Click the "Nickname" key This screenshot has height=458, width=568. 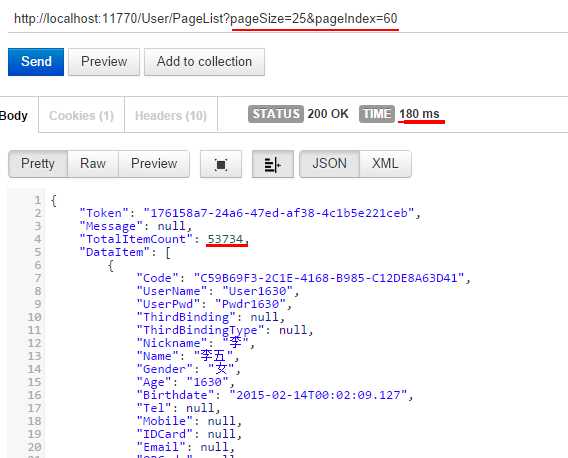click(172, 344)
